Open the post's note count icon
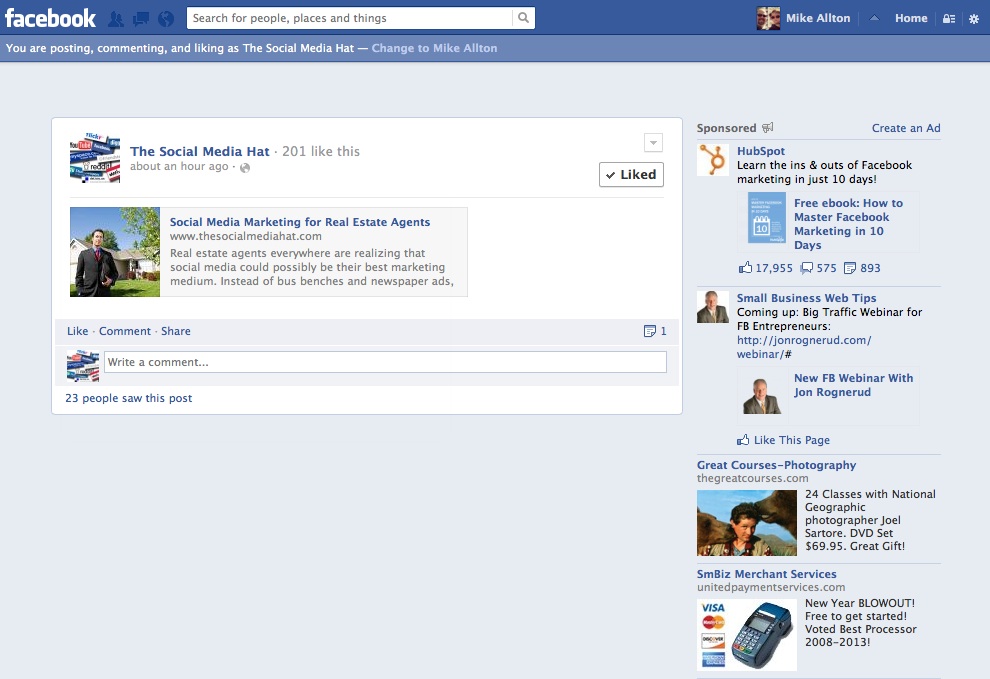990x679 pixels. click(x=650, y=331)
